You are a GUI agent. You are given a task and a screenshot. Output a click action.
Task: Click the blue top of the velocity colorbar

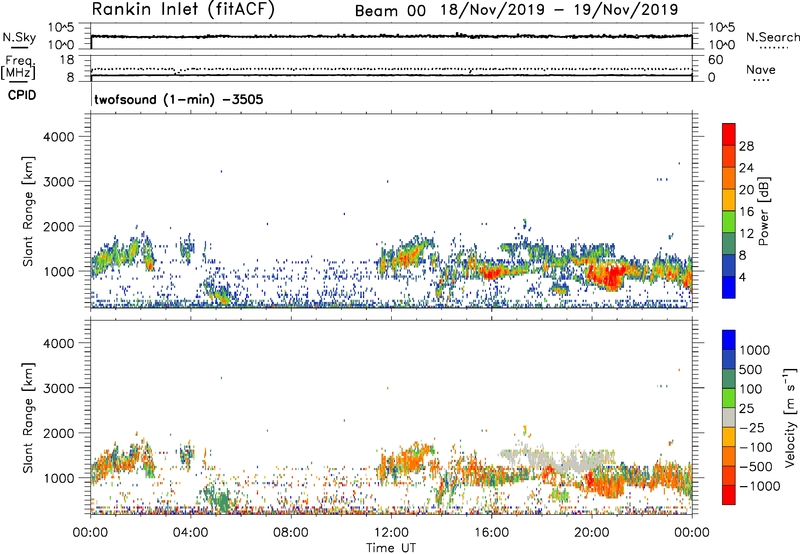pyautogui.click(x=729, y=340)
